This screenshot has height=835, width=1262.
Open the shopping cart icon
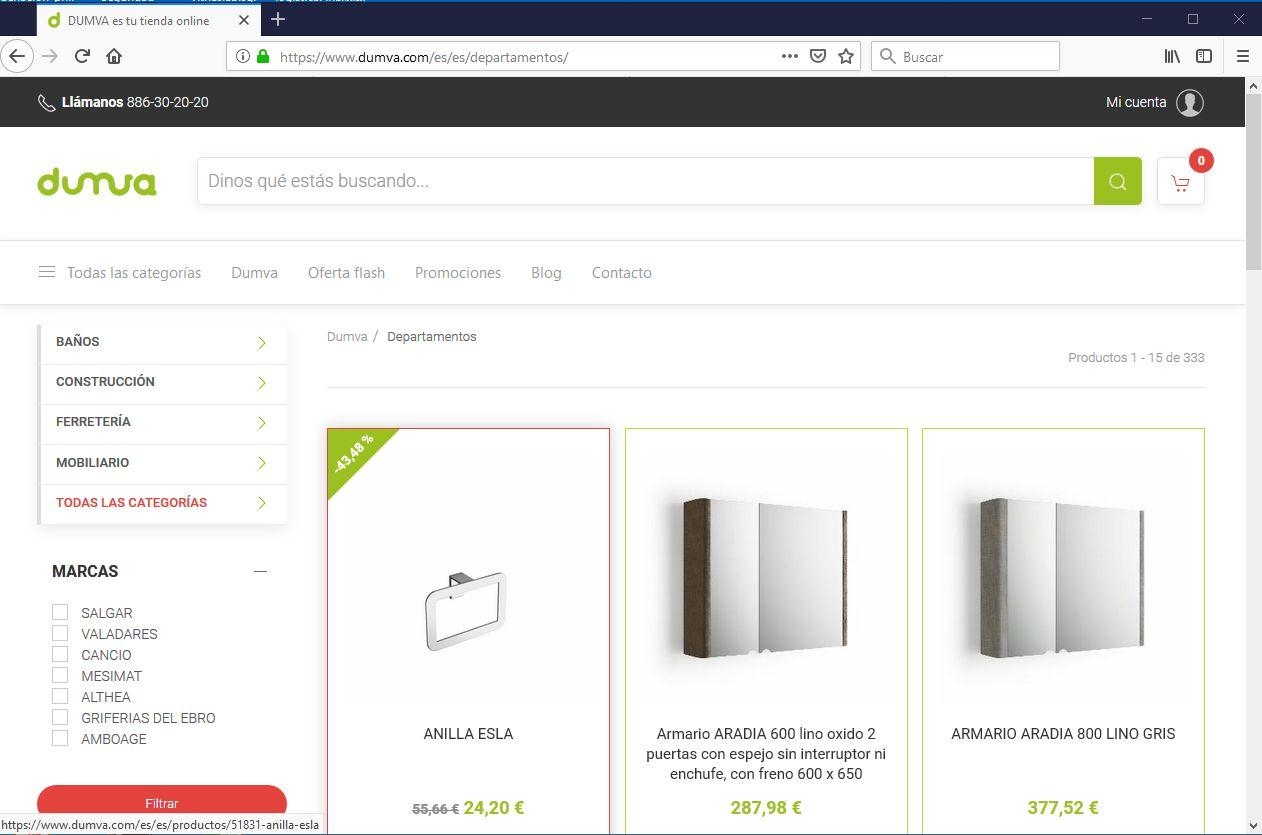1180,182
